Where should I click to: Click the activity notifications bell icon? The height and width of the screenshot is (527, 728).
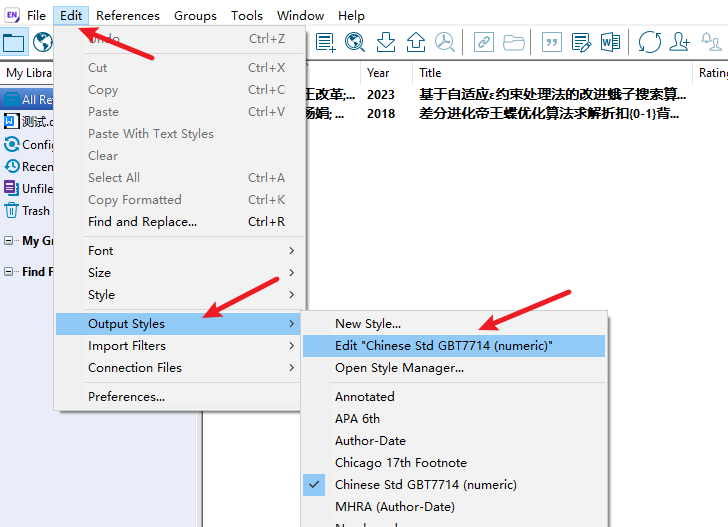(x=711, y=42)
